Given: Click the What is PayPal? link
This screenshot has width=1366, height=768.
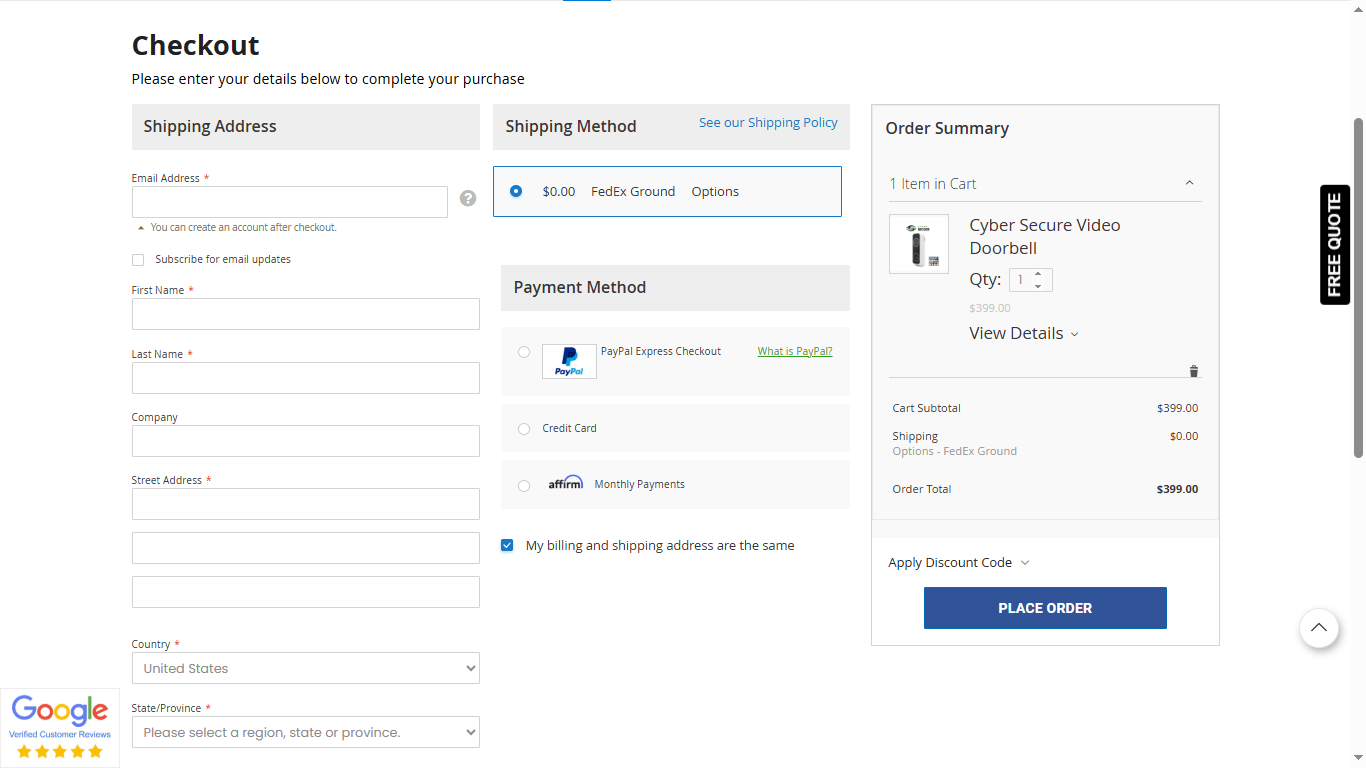Looking at the screenshot, I should click(795, 351).
